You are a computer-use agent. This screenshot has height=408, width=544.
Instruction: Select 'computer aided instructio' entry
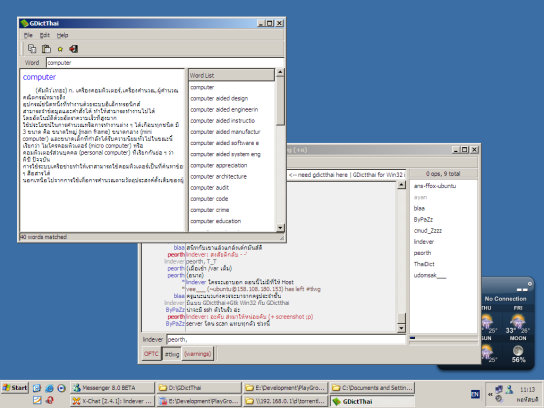point(222,121)
